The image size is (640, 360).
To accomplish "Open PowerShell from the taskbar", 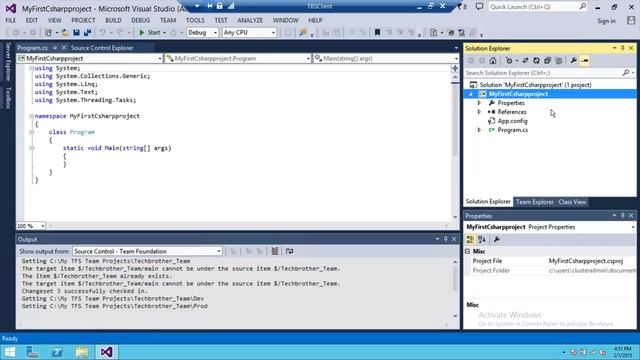I will pos(58,352).
